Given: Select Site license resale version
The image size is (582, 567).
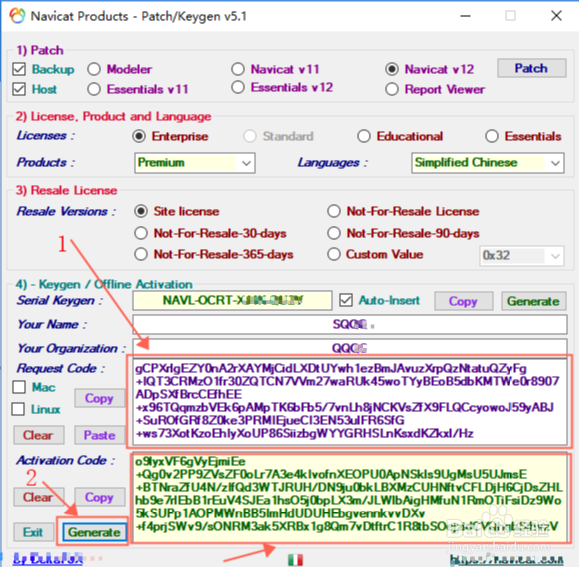Looking at the screenshot, I should (141, 211).
